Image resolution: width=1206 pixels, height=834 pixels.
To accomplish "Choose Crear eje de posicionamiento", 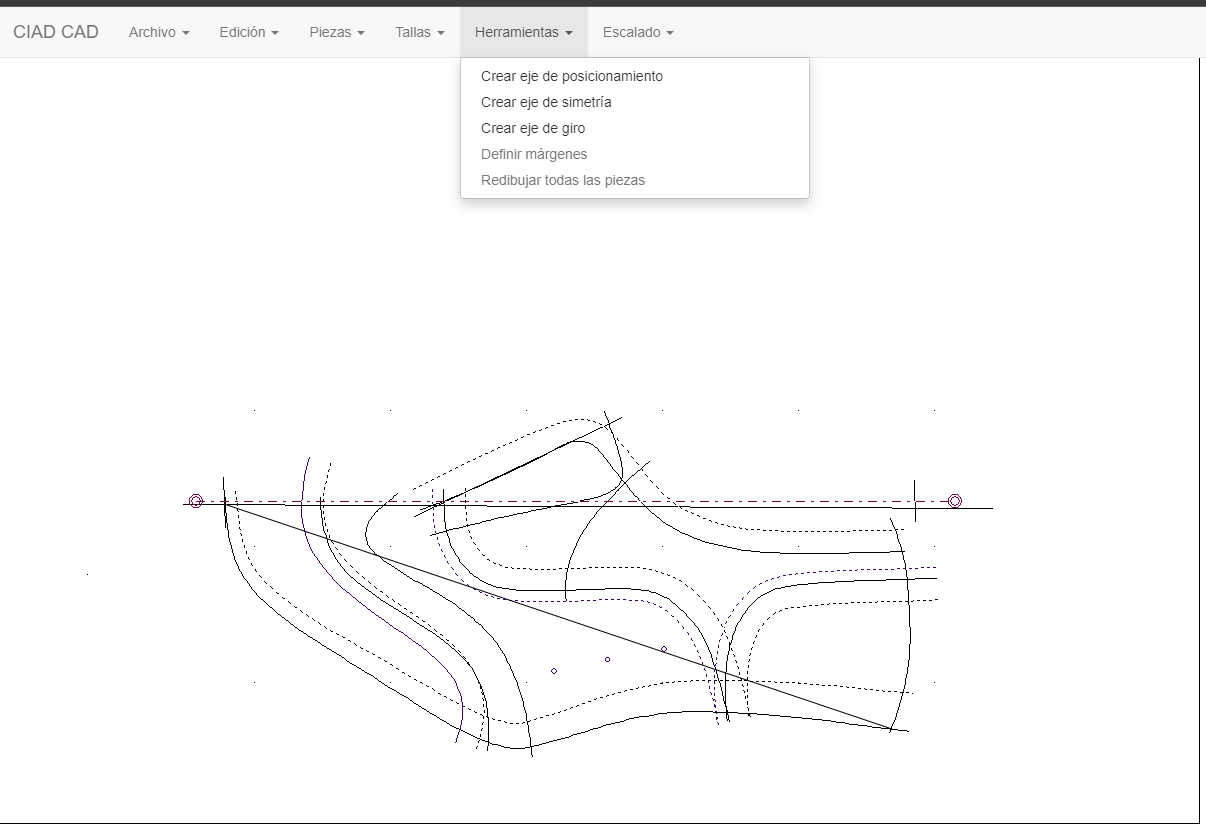I will tap(635, 76).
